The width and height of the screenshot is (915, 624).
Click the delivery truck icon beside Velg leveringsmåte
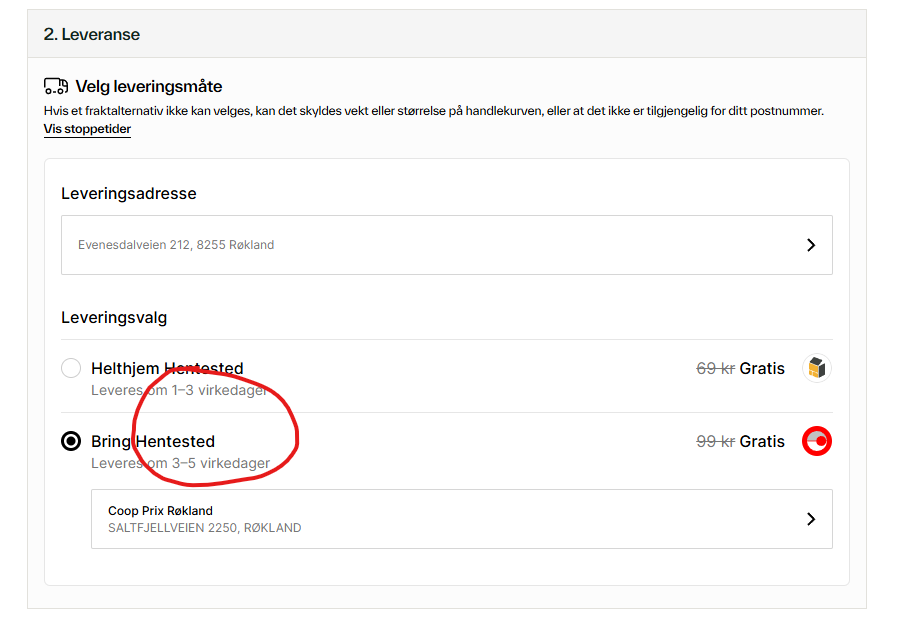pyautogui.click(x=56, y=86)
